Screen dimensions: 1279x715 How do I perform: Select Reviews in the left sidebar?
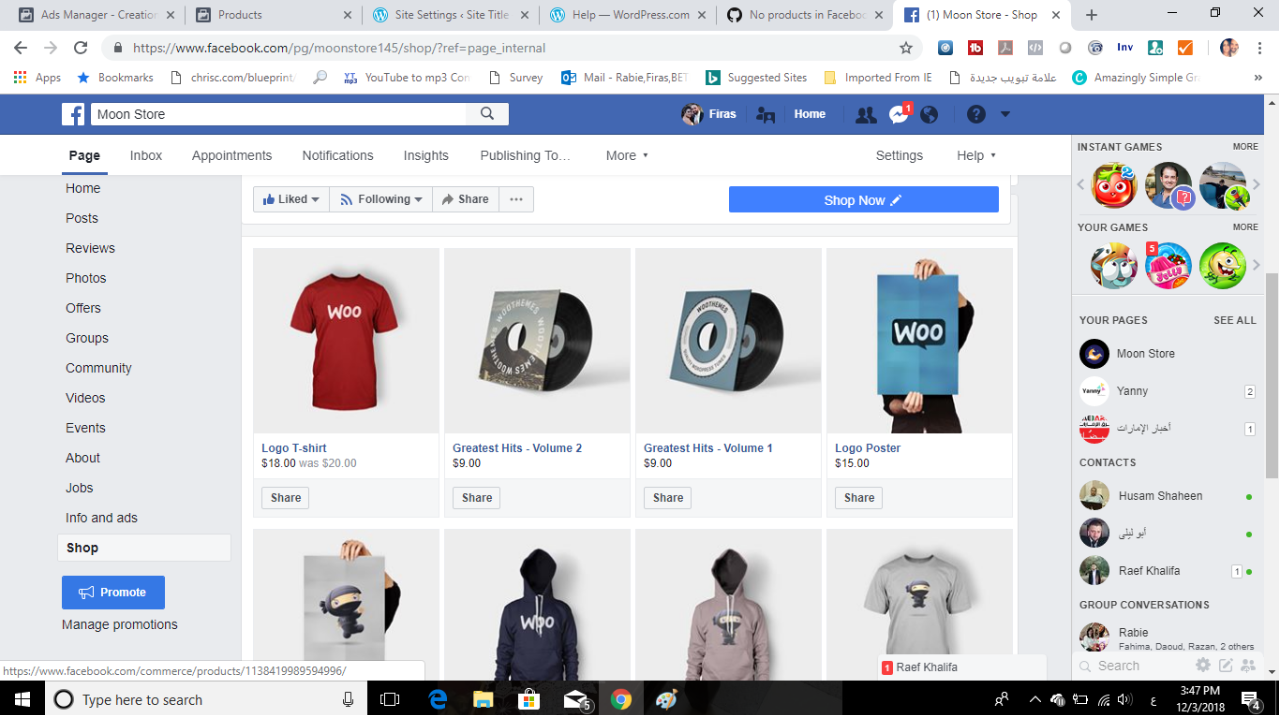click(90, 248)
